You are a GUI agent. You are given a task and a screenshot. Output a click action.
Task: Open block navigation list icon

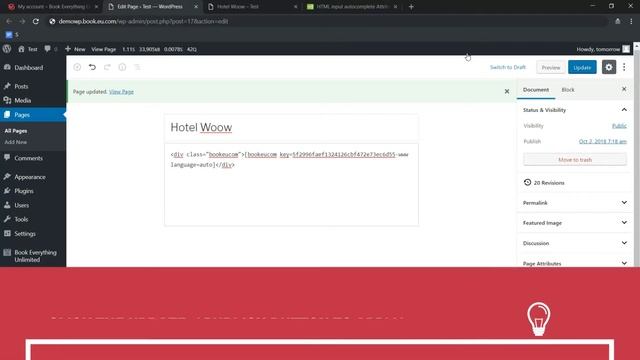[137, 67]
